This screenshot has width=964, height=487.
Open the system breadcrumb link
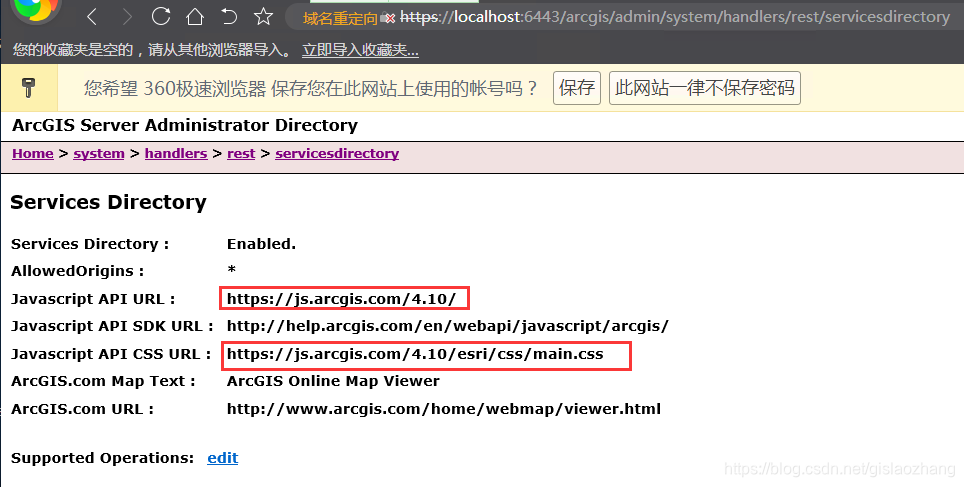[99, 154]
